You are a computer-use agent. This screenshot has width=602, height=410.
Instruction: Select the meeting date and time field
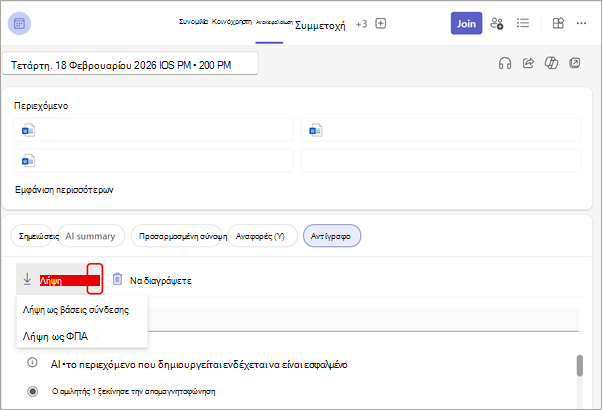point(131,64)
